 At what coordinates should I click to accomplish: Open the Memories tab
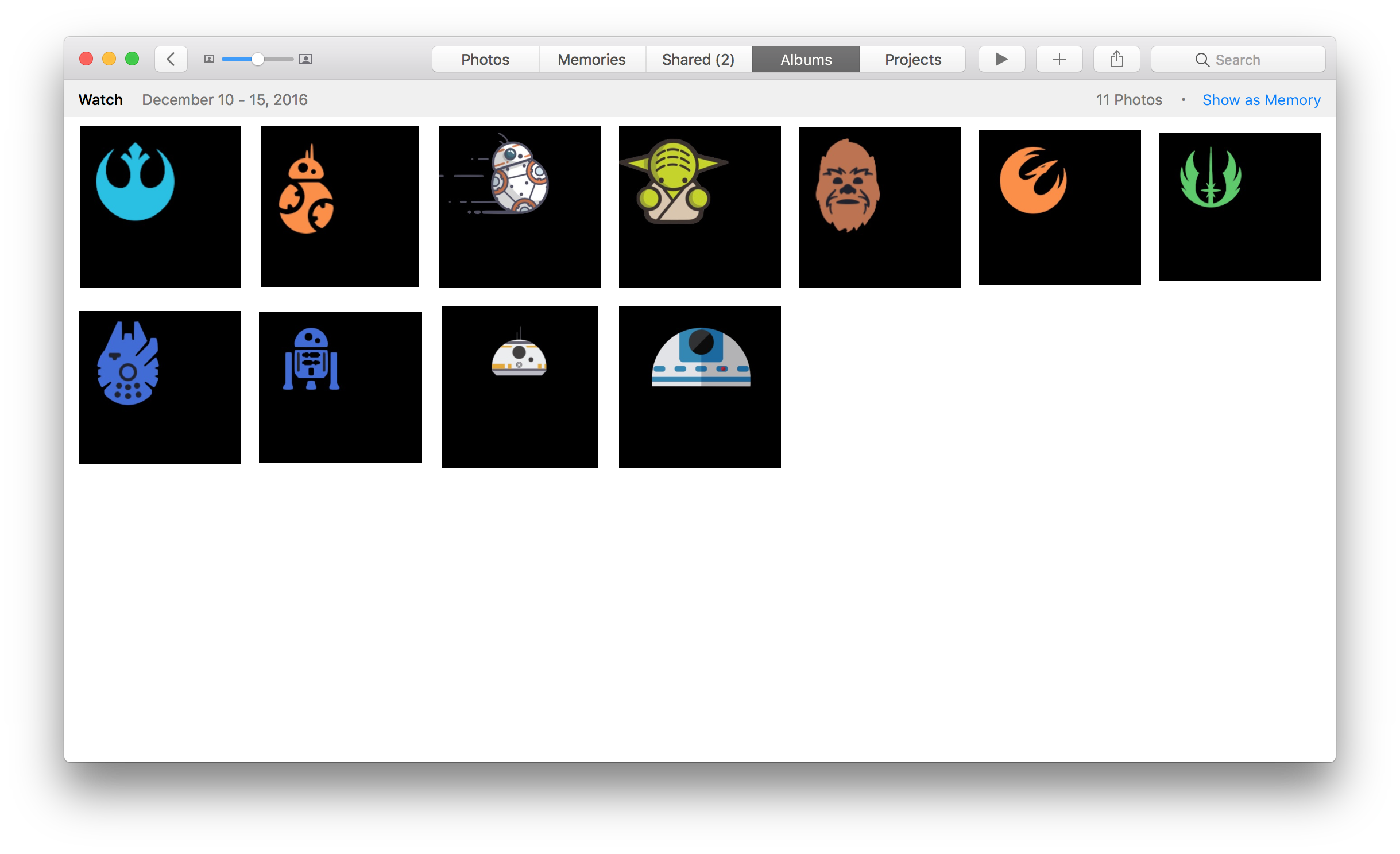592,59
